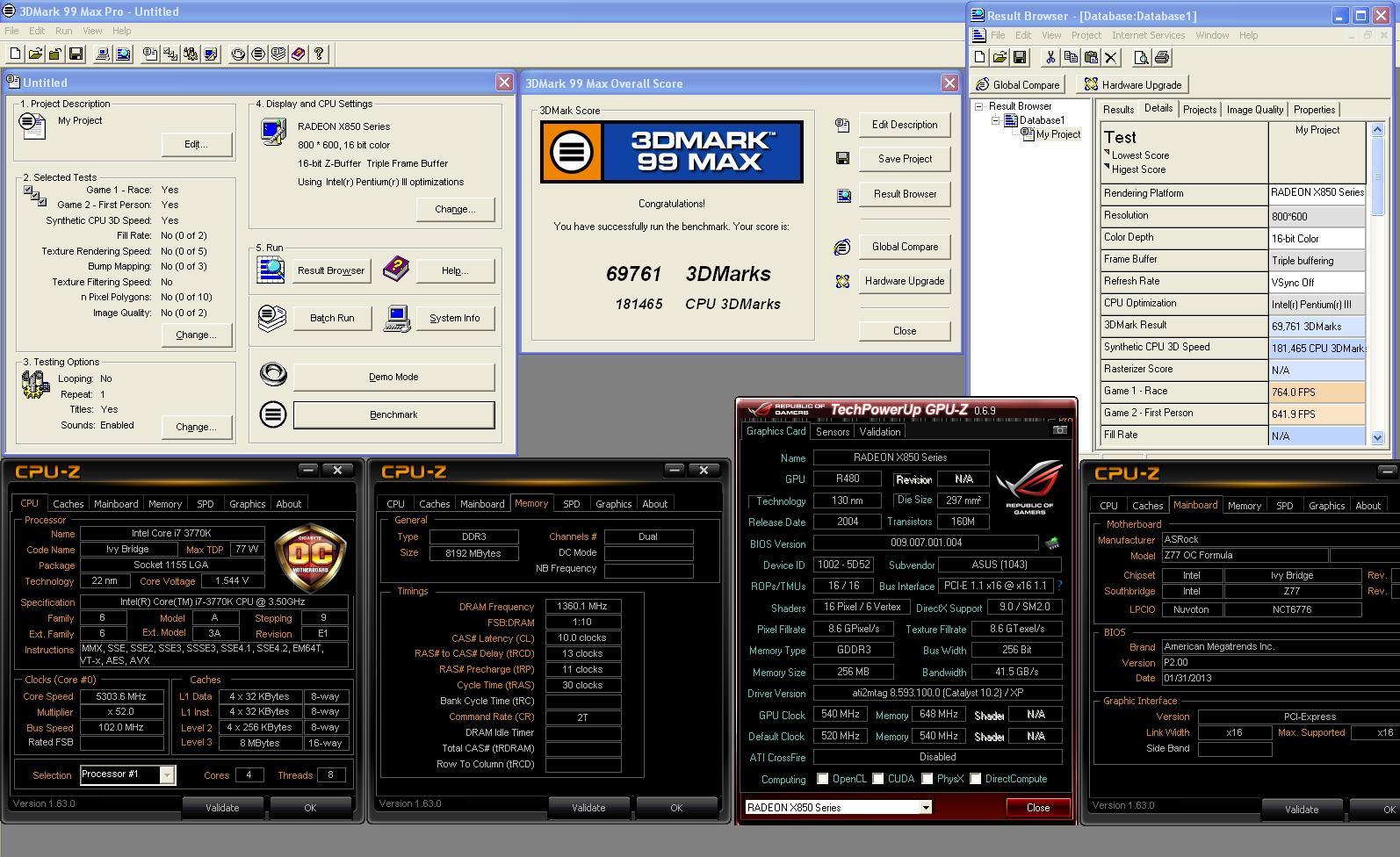The image size is (1400, 857).
Task: Open Internet Services menu in Result Browser
Action: point(1148,35)
